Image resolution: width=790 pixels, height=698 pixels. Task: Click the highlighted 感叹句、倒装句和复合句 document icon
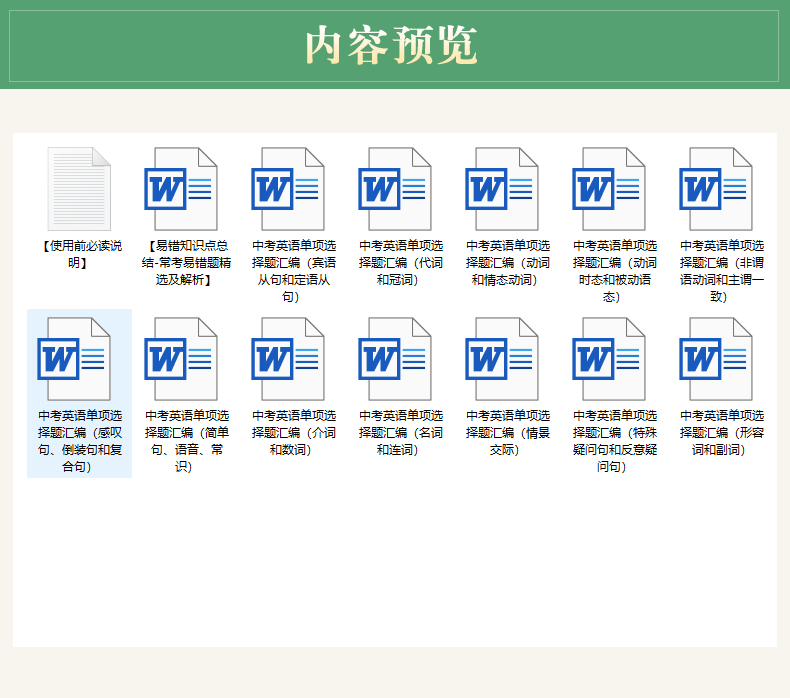[x=74, y=359]
